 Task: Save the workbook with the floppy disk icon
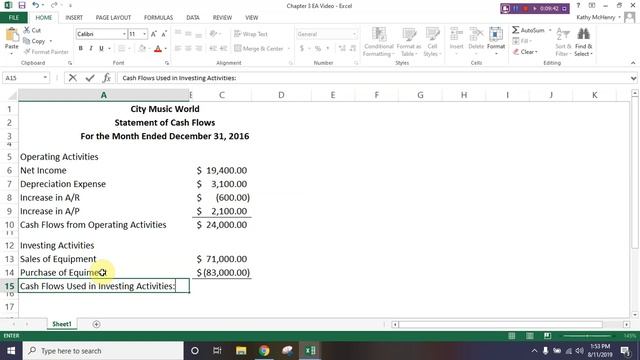[22, 6]
